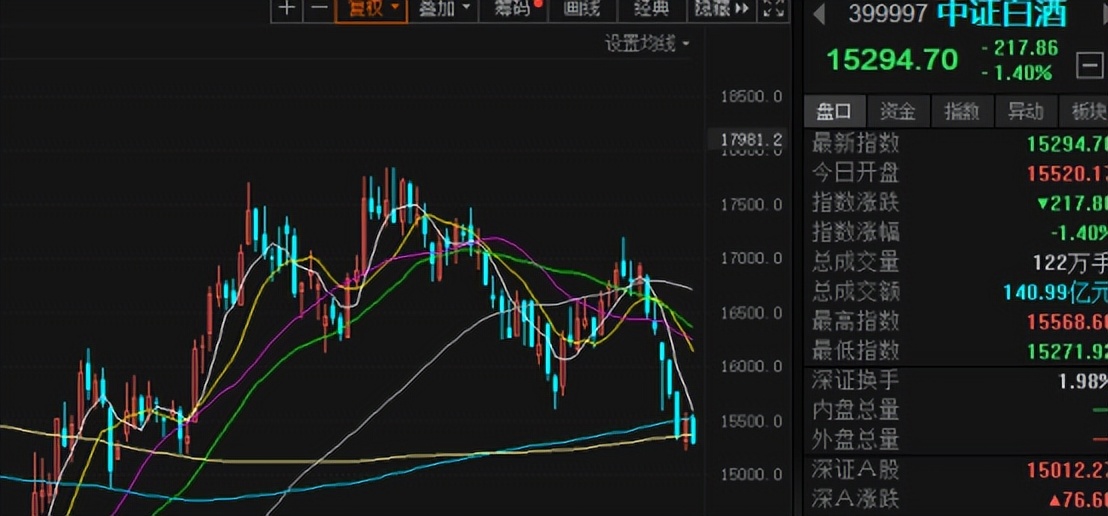Click the 深证换手 row label
1108x516 pixels.
pos(855,380)
